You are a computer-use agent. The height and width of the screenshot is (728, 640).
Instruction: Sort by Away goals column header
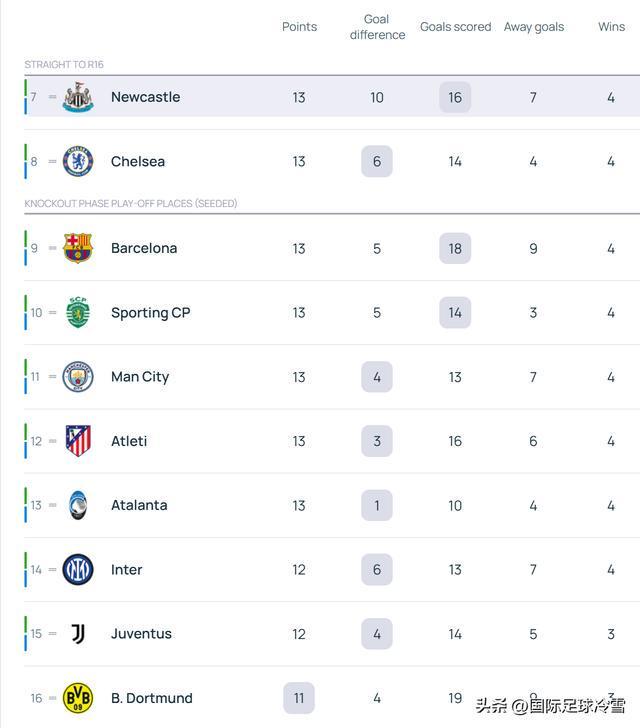[533, 27]
